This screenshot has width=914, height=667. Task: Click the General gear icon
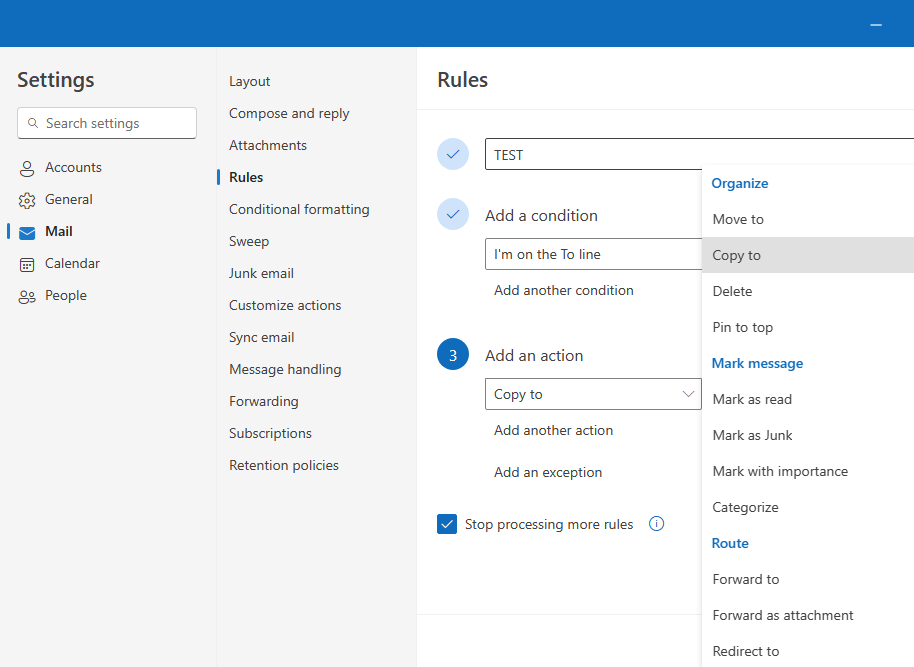pyautogui.click(x=27, y=201)
